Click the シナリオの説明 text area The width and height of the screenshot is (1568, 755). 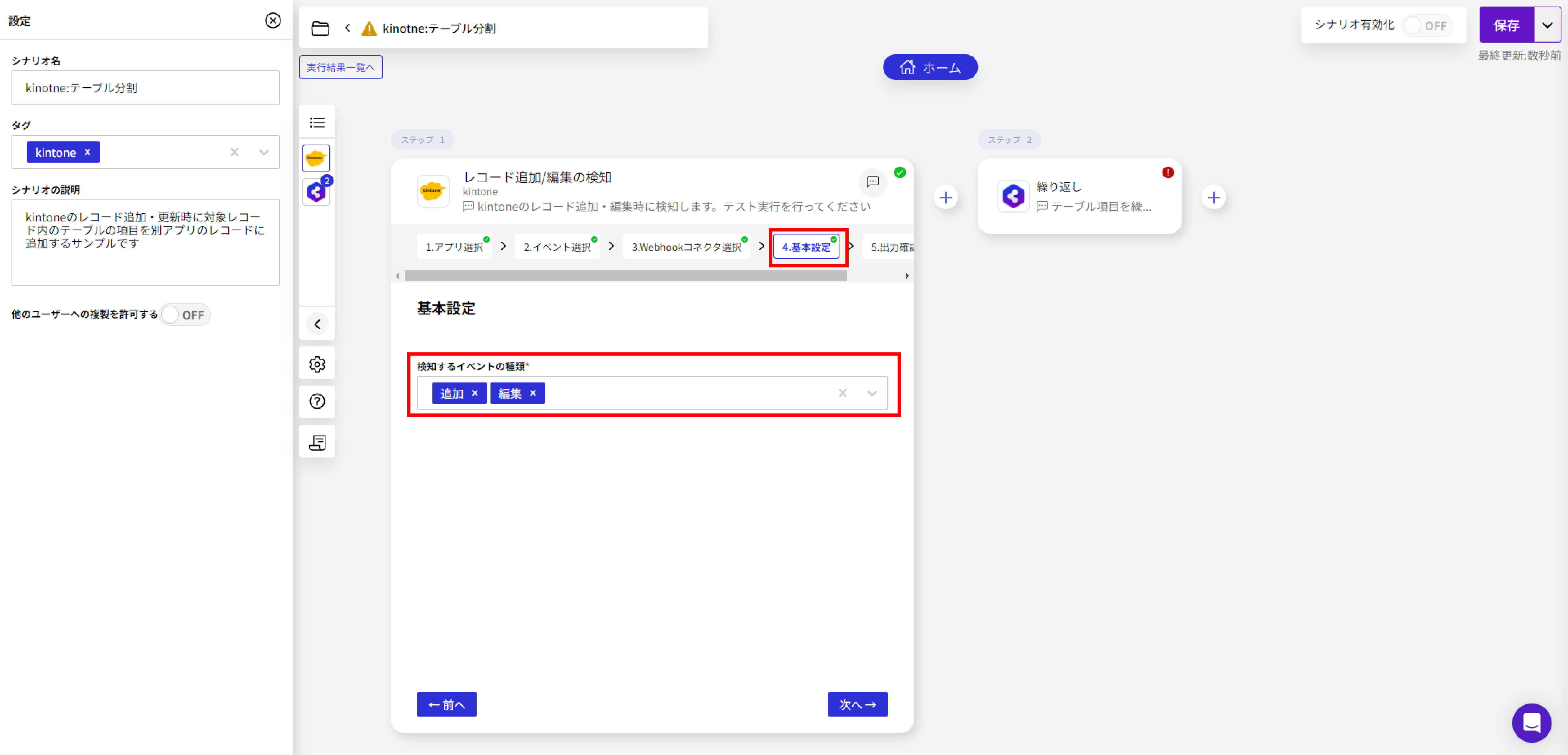pyautogui.click(x=145, y=243)
